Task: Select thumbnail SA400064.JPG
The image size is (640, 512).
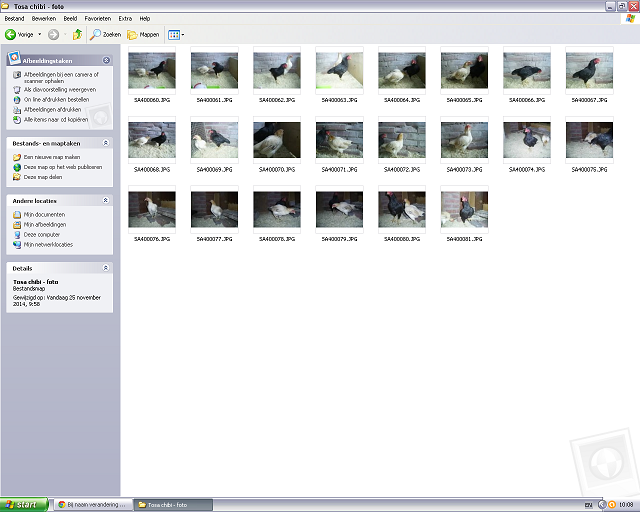Action: pyautogui.click(x=402, y=70)
